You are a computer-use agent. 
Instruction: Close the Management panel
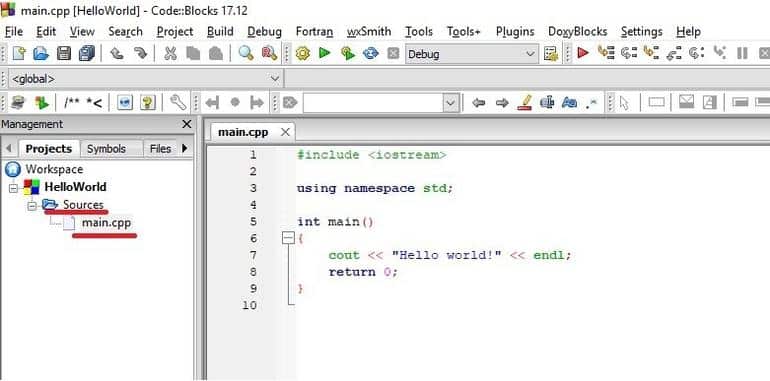coord(187,125)
